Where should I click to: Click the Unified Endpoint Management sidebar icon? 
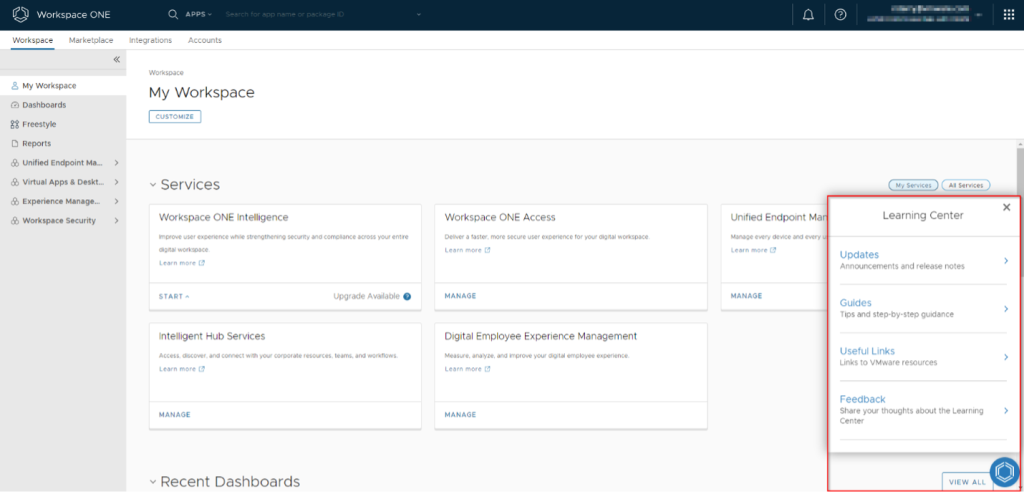(15, 163)
